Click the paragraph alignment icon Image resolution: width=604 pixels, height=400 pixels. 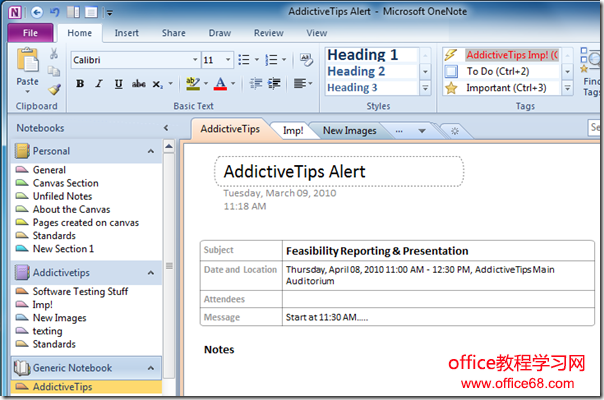(301, 83)
